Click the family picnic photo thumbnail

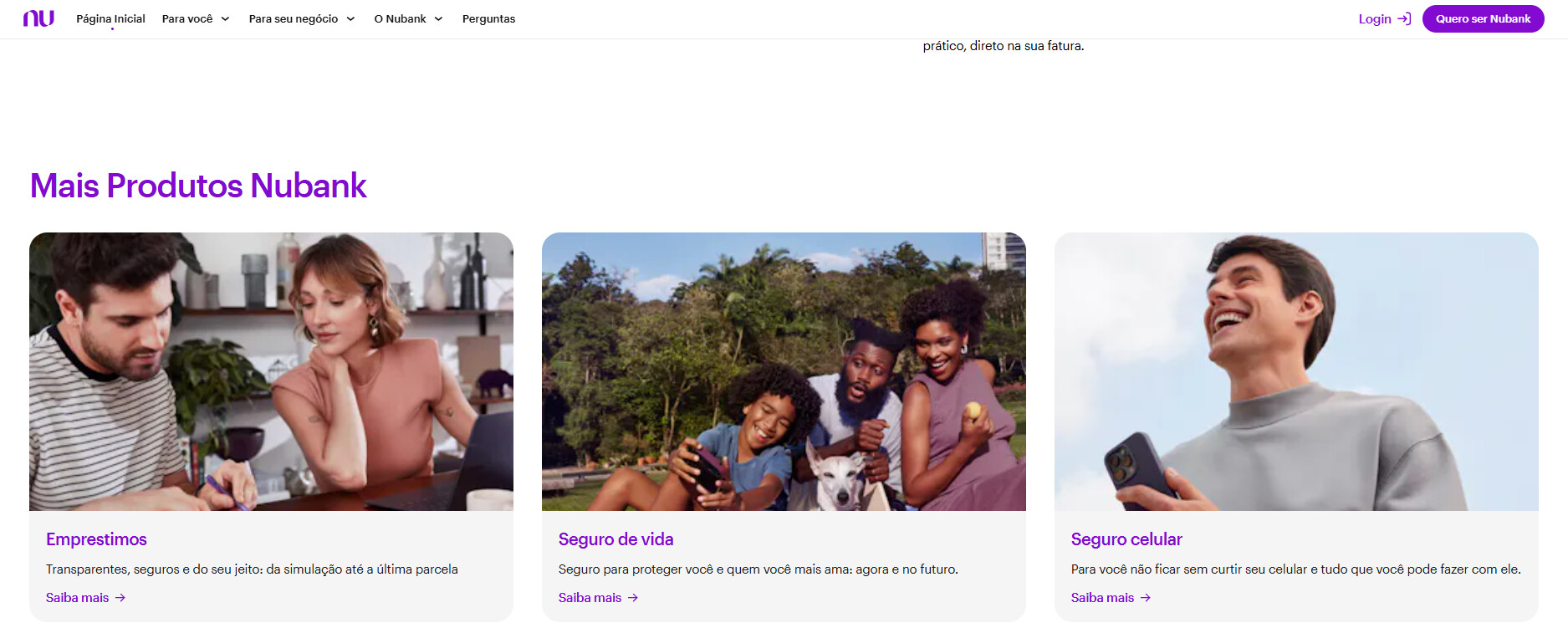784,371
